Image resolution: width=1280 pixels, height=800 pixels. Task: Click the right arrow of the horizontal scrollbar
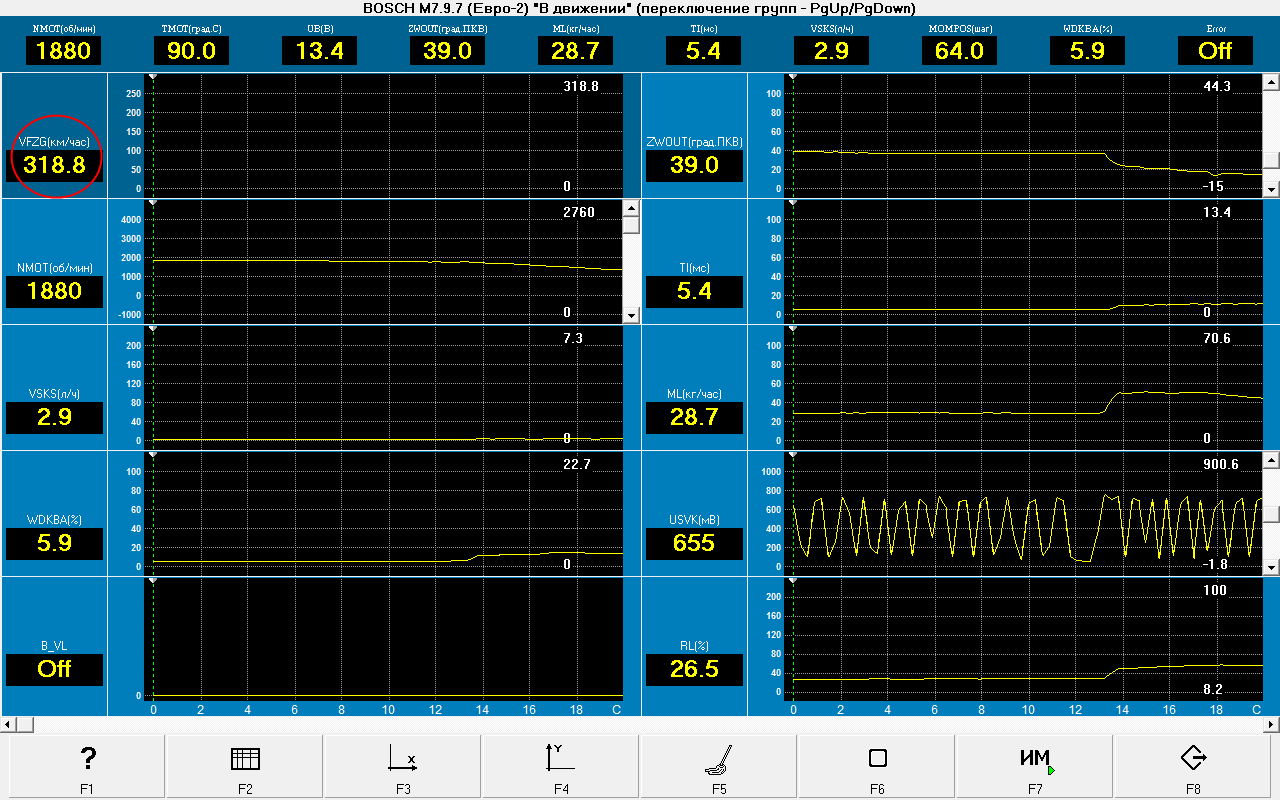click(1271, 723)
